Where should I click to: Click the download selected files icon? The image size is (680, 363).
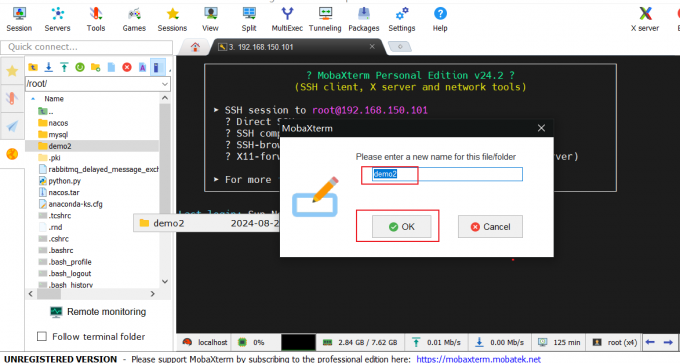[49, 67]
